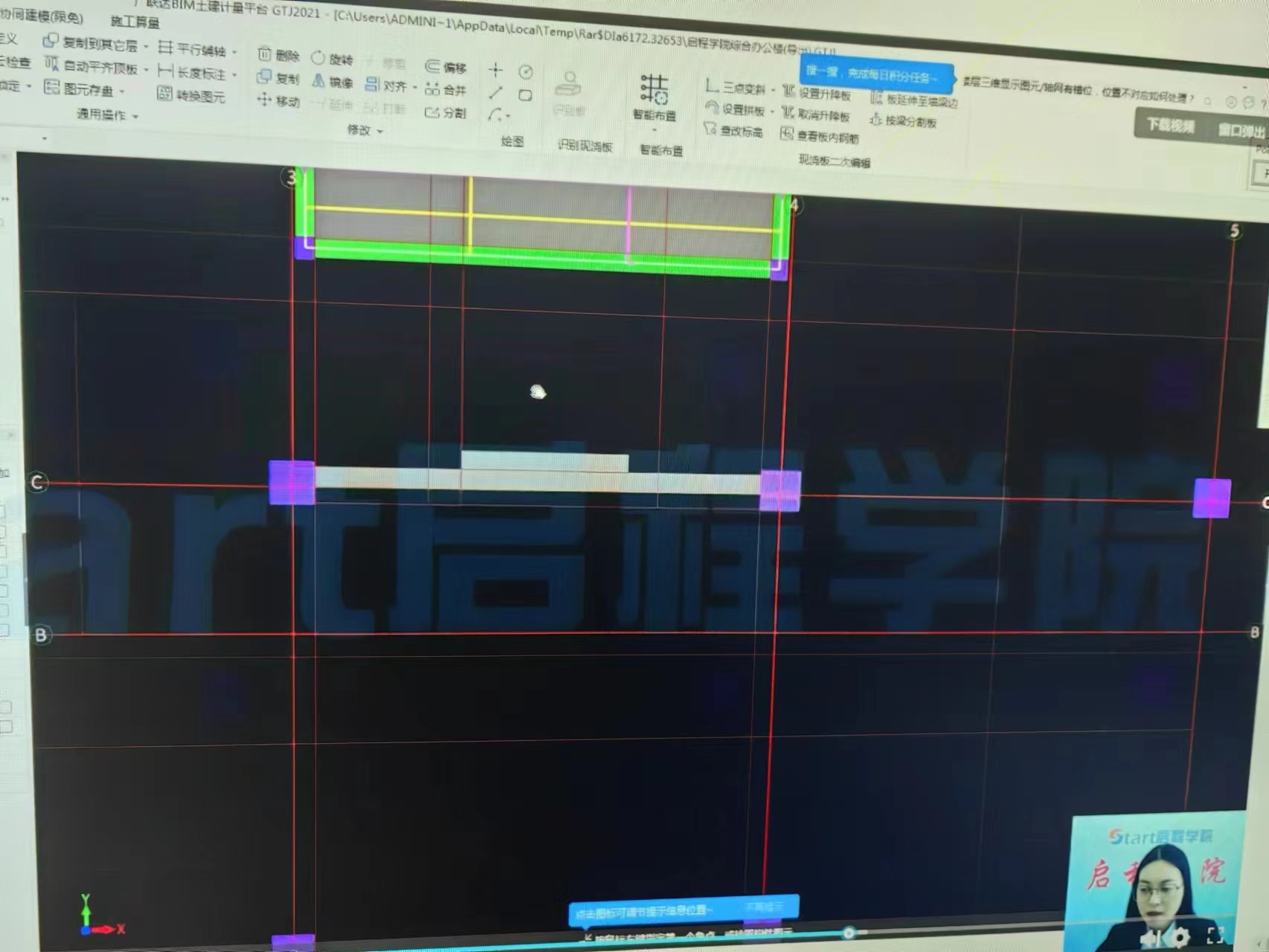Click the 自动平齐顶板 tool
Screen dimensions: 1269x952
(x=91, y=66)
